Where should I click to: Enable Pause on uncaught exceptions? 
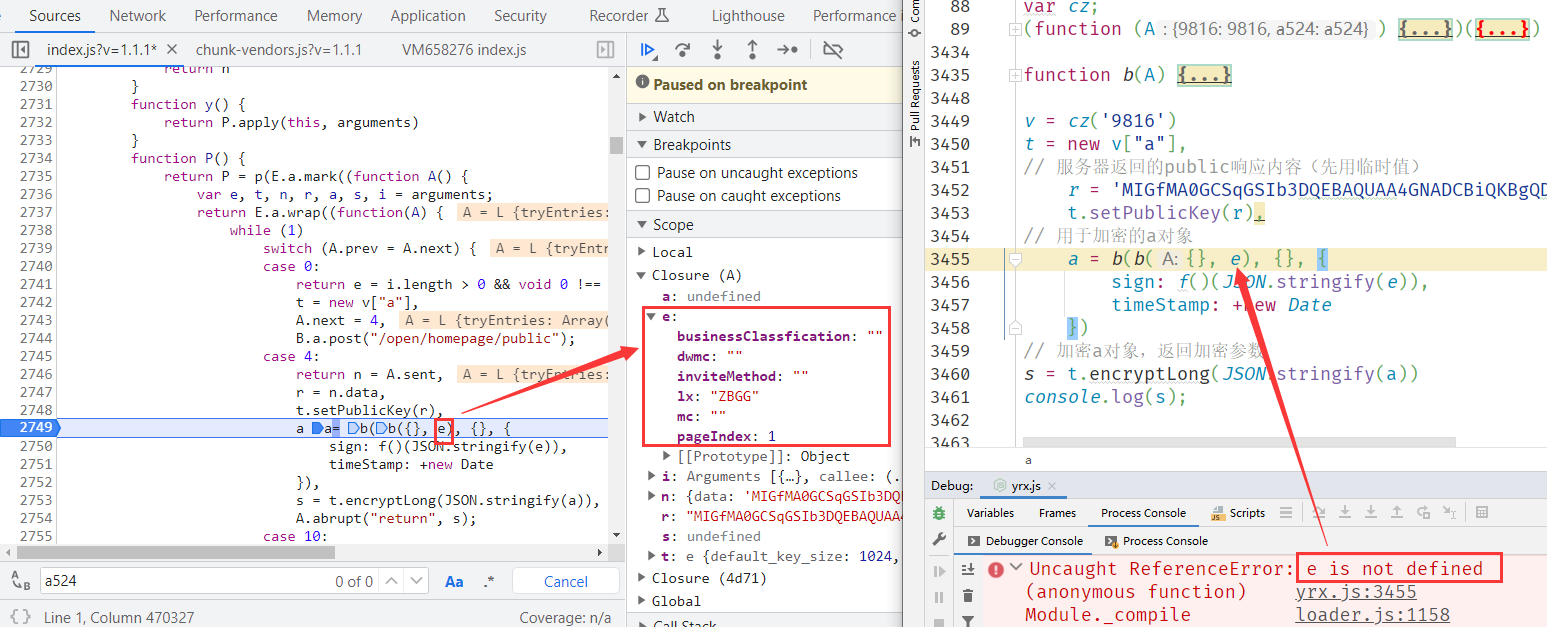tap(643, 173)
